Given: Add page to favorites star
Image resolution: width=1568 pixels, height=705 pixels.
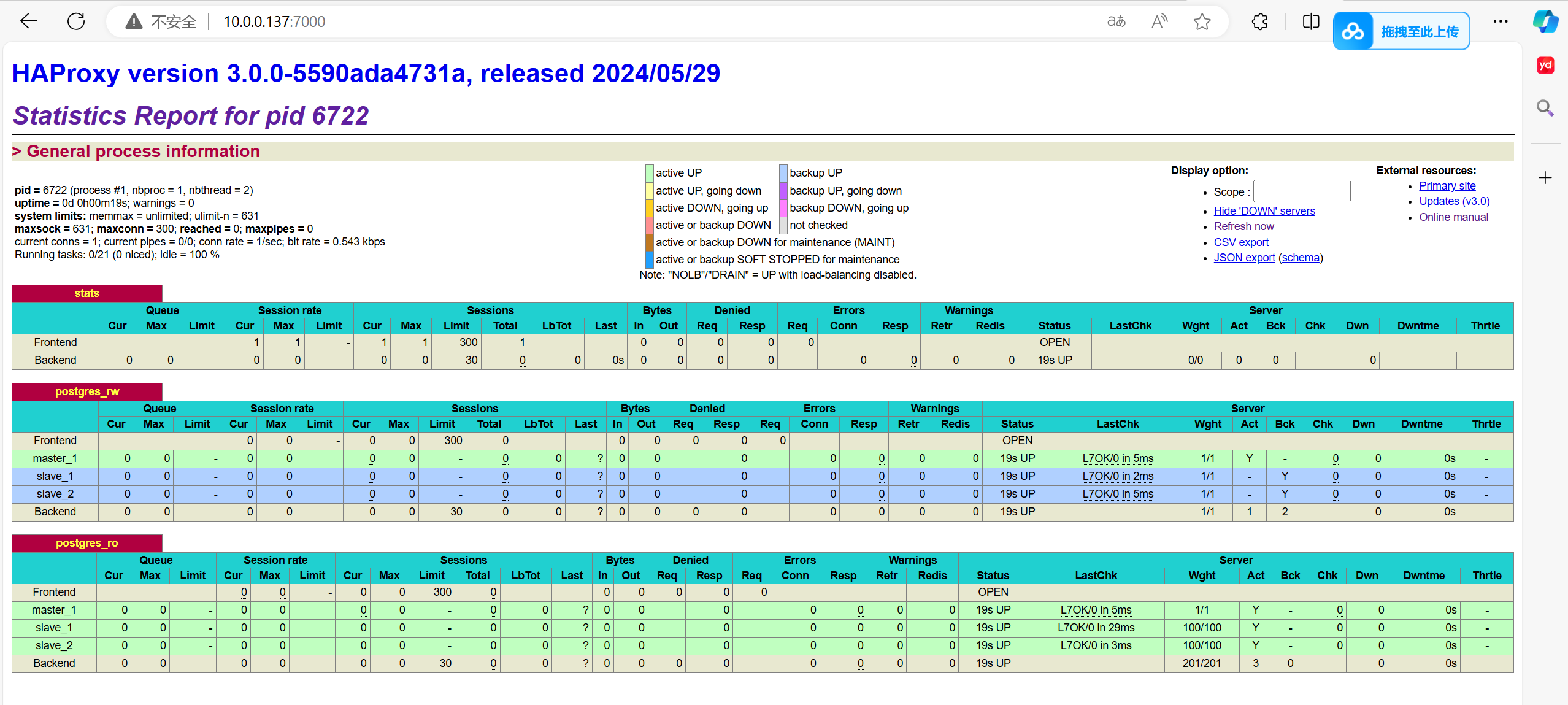Looking at the screenshot, I should click(x=1202, y=22).
